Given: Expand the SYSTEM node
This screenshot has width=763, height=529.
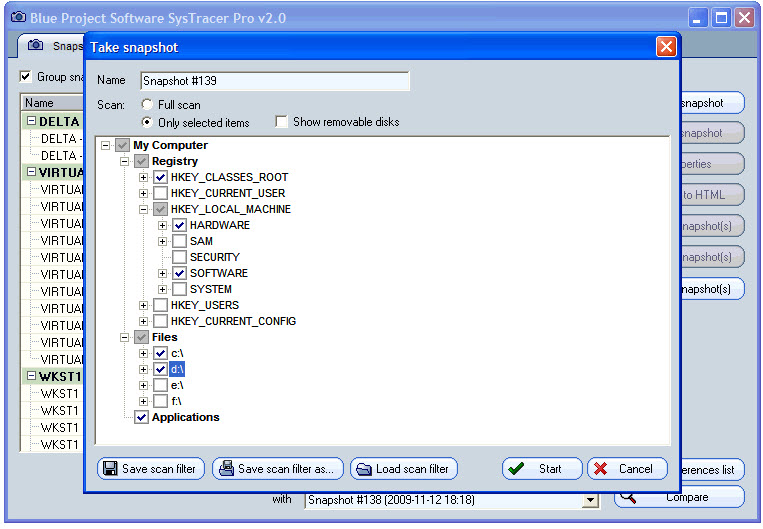Looking at the screenshot, I should (x=163, y=289).
